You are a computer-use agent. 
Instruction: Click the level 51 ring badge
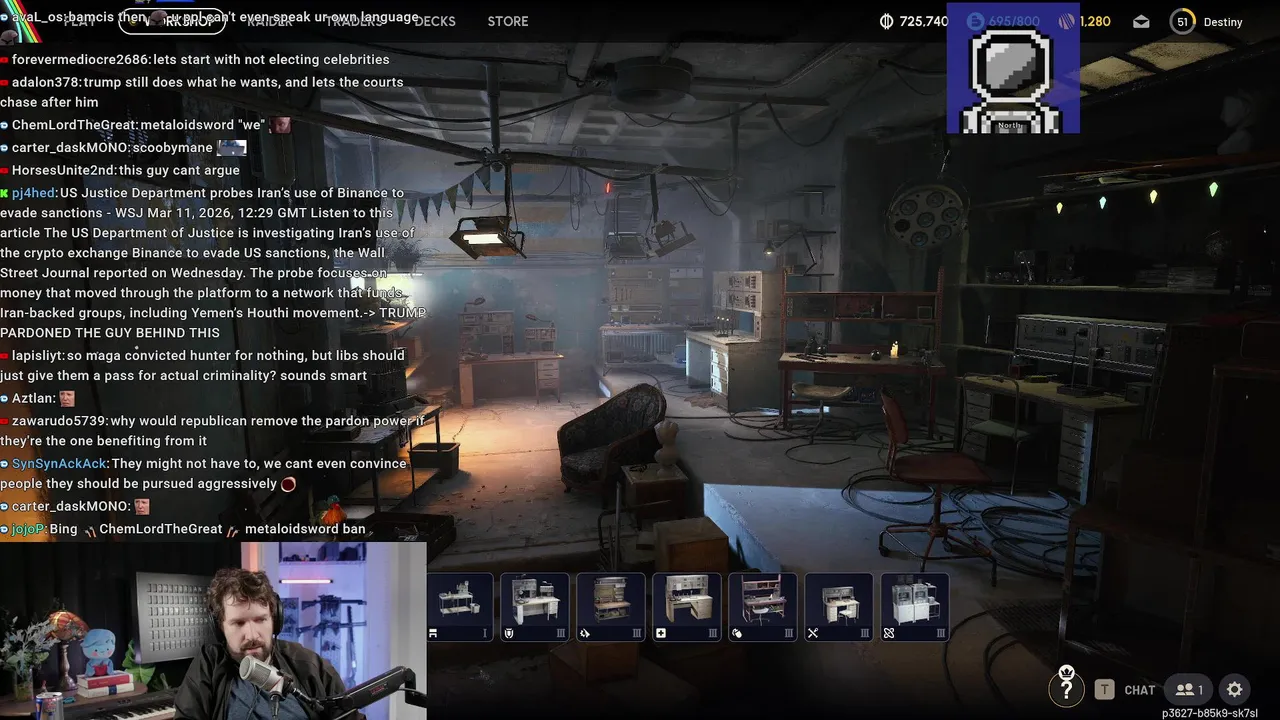point(1183,21)
